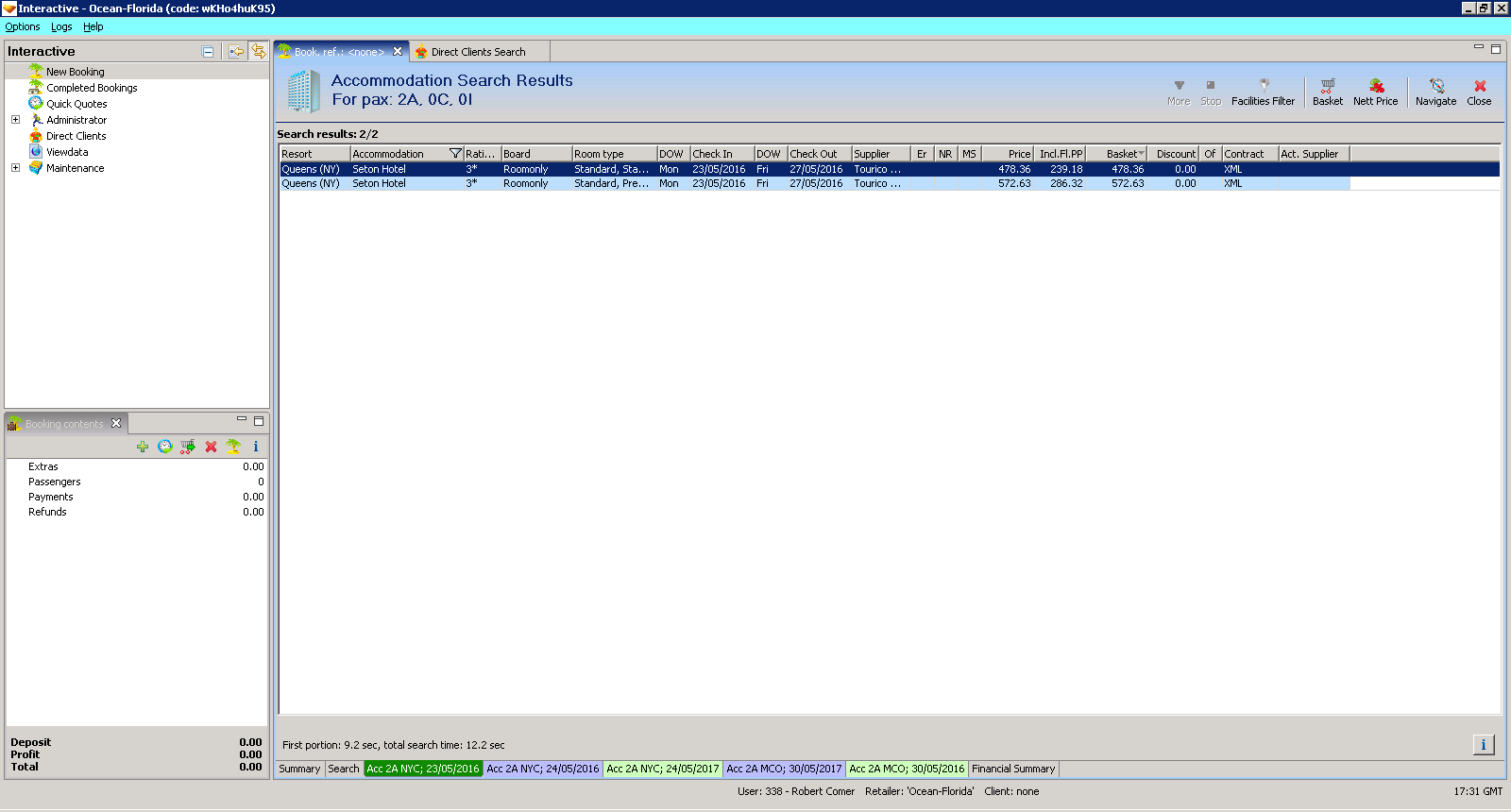The image size is (1511, 812).
Task: Open the 'Acc 2A NYC; 24/05/2016' tab
Action: coord(543,769)
